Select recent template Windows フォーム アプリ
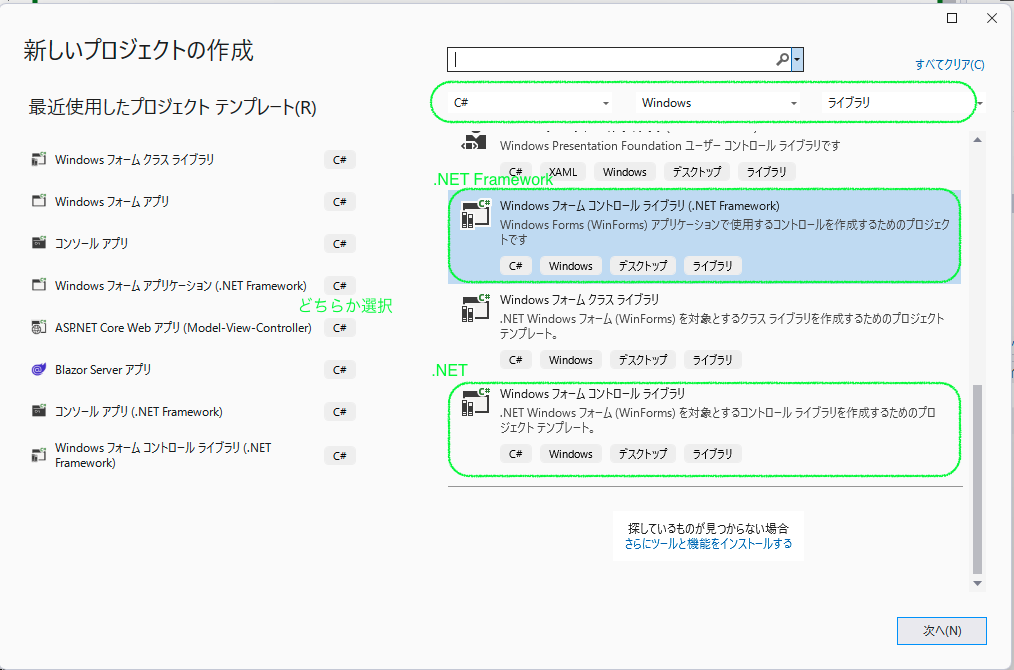Image resolution: width=1014 pixels, height=670 pixels. [x=193, y=201]
